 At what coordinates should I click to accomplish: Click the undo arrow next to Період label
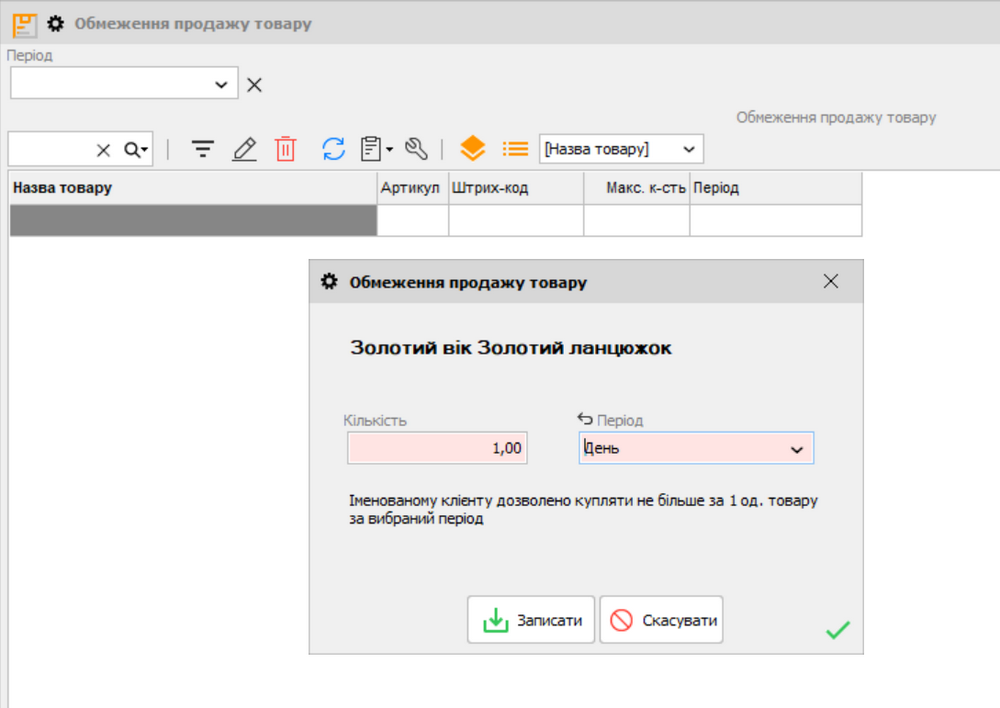[x=585, y=420]
